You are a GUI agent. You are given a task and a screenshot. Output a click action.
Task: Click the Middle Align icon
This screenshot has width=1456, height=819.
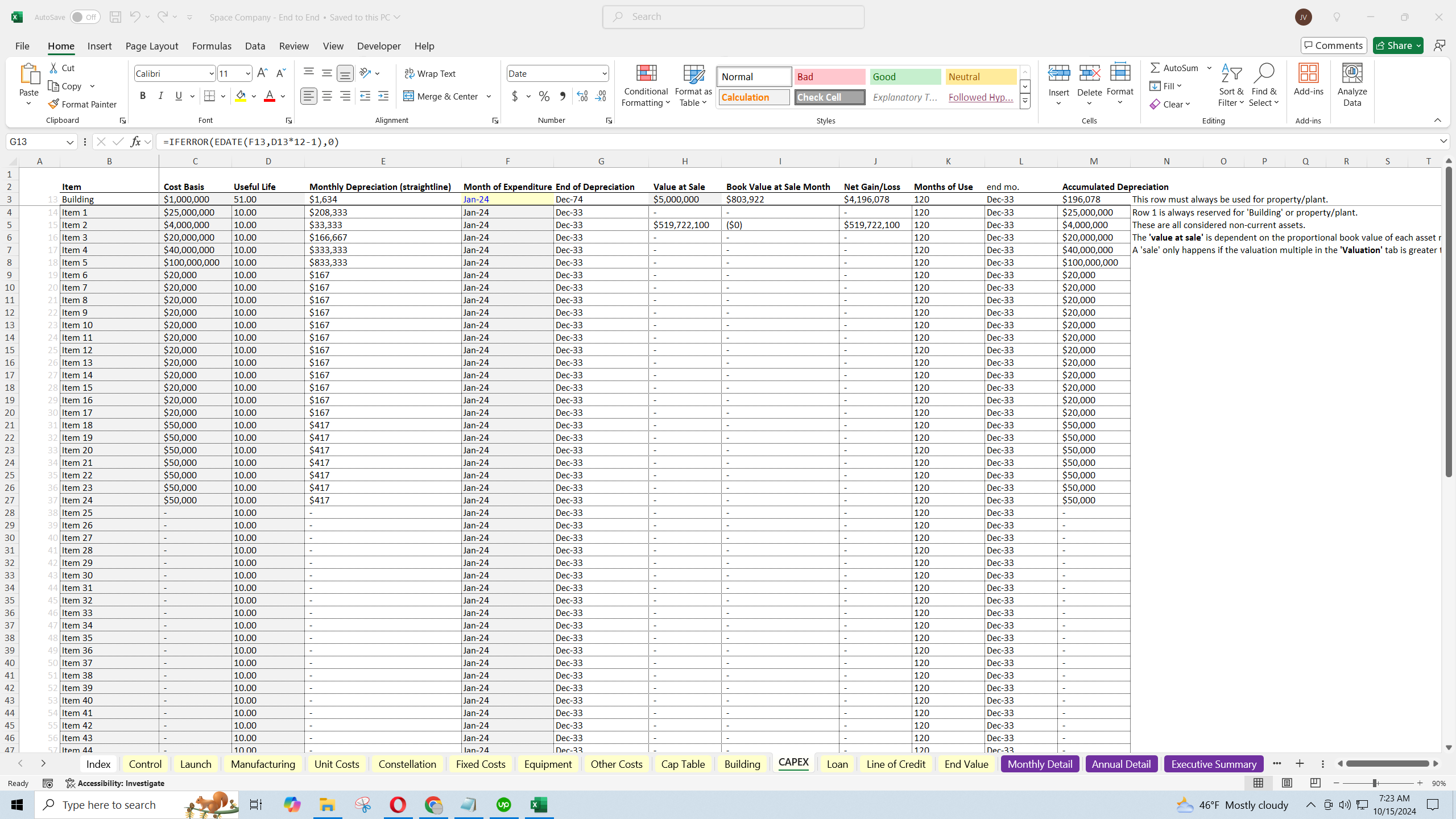tap(327, 73)
